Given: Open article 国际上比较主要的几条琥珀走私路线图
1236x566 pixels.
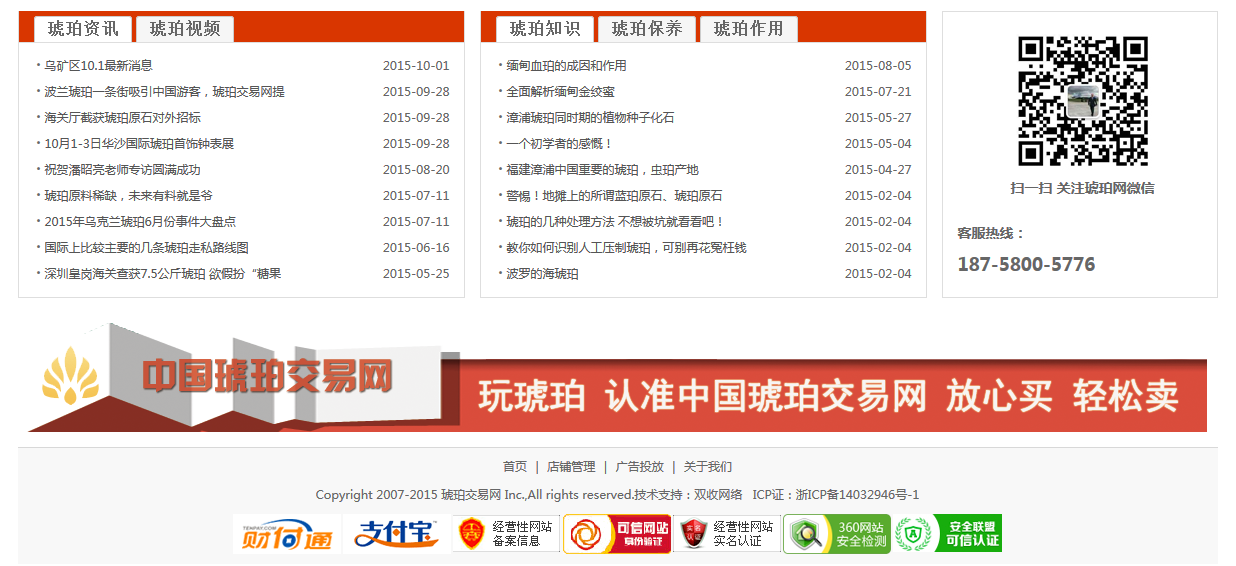Looking at the screenshot, I should [146, 248].
